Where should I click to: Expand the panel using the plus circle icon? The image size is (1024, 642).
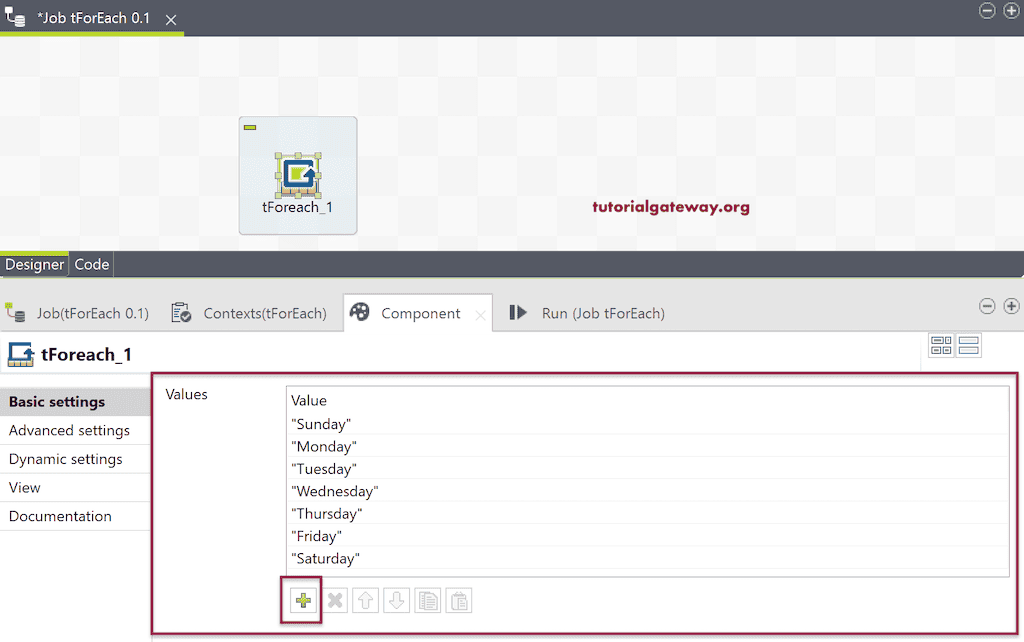click(1011, 307)
